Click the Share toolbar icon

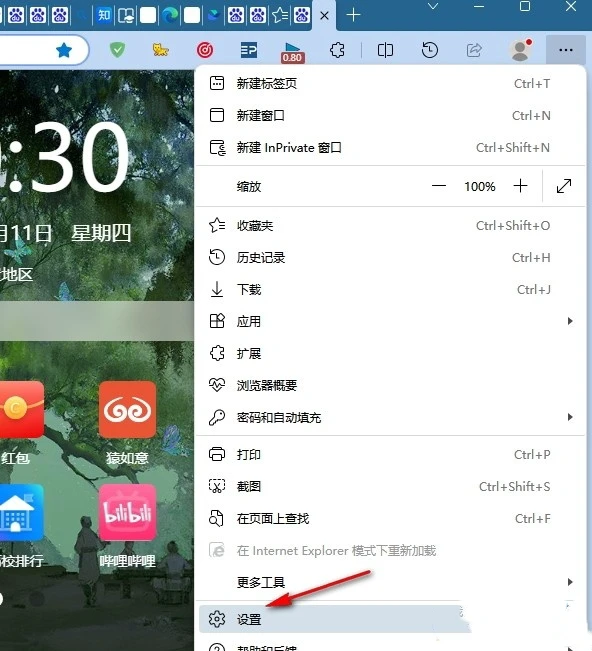pyautogui.click(x=474, y=50)
